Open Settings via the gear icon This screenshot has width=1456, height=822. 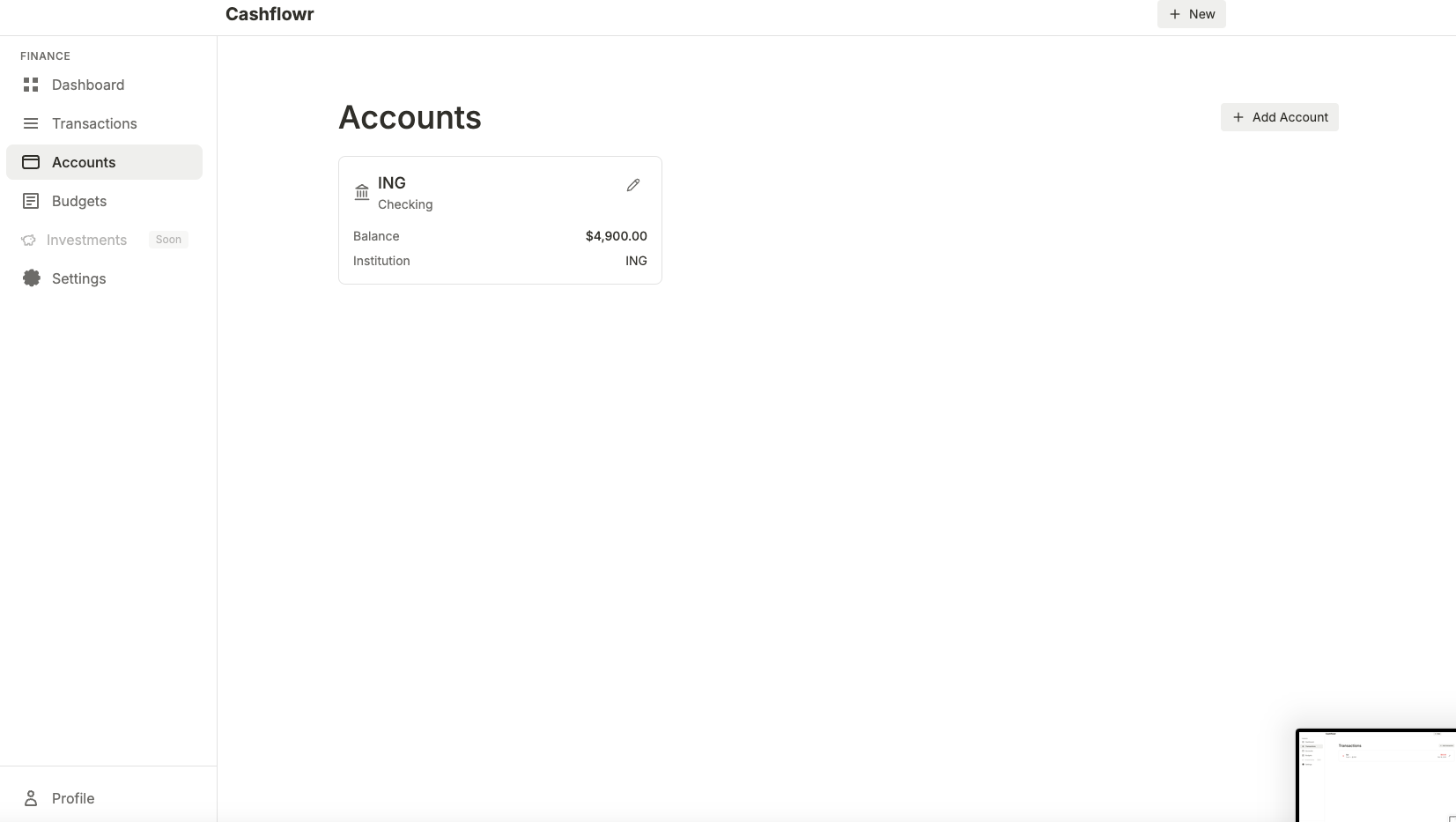click(x=31, y=278)
